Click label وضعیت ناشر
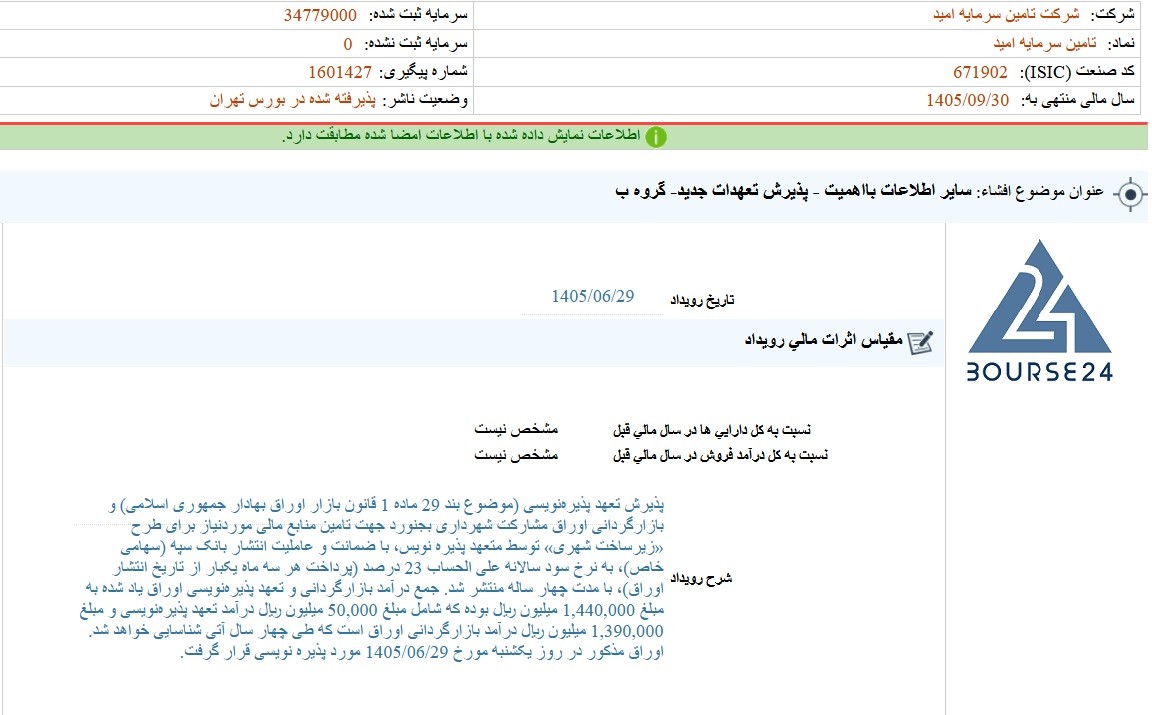This screenshot has width=1152, height=715. 424,99
